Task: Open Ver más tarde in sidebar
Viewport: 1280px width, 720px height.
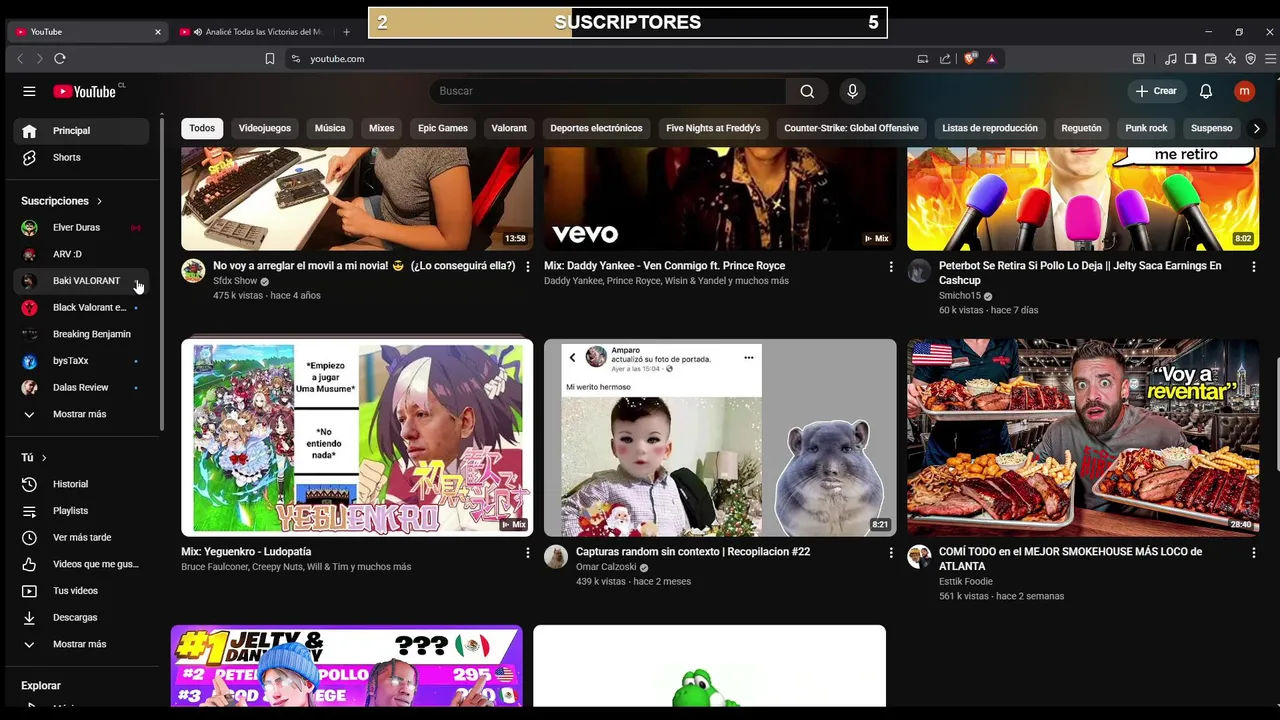Action: click(81, 537)
